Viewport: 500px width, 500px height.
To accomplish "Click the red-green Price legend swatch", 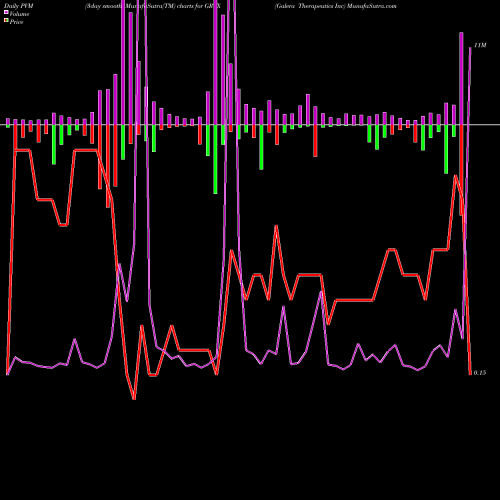I will click(6, 21).
